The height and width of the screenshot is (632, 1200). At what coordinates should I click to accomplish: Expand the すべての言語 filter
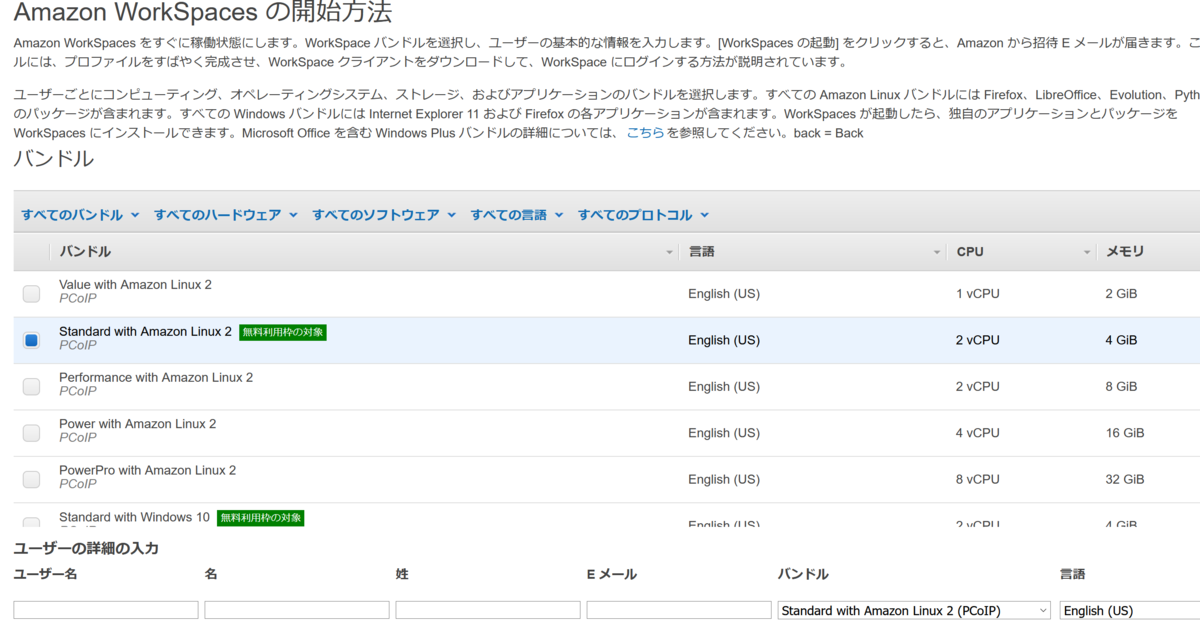[511, 214]
